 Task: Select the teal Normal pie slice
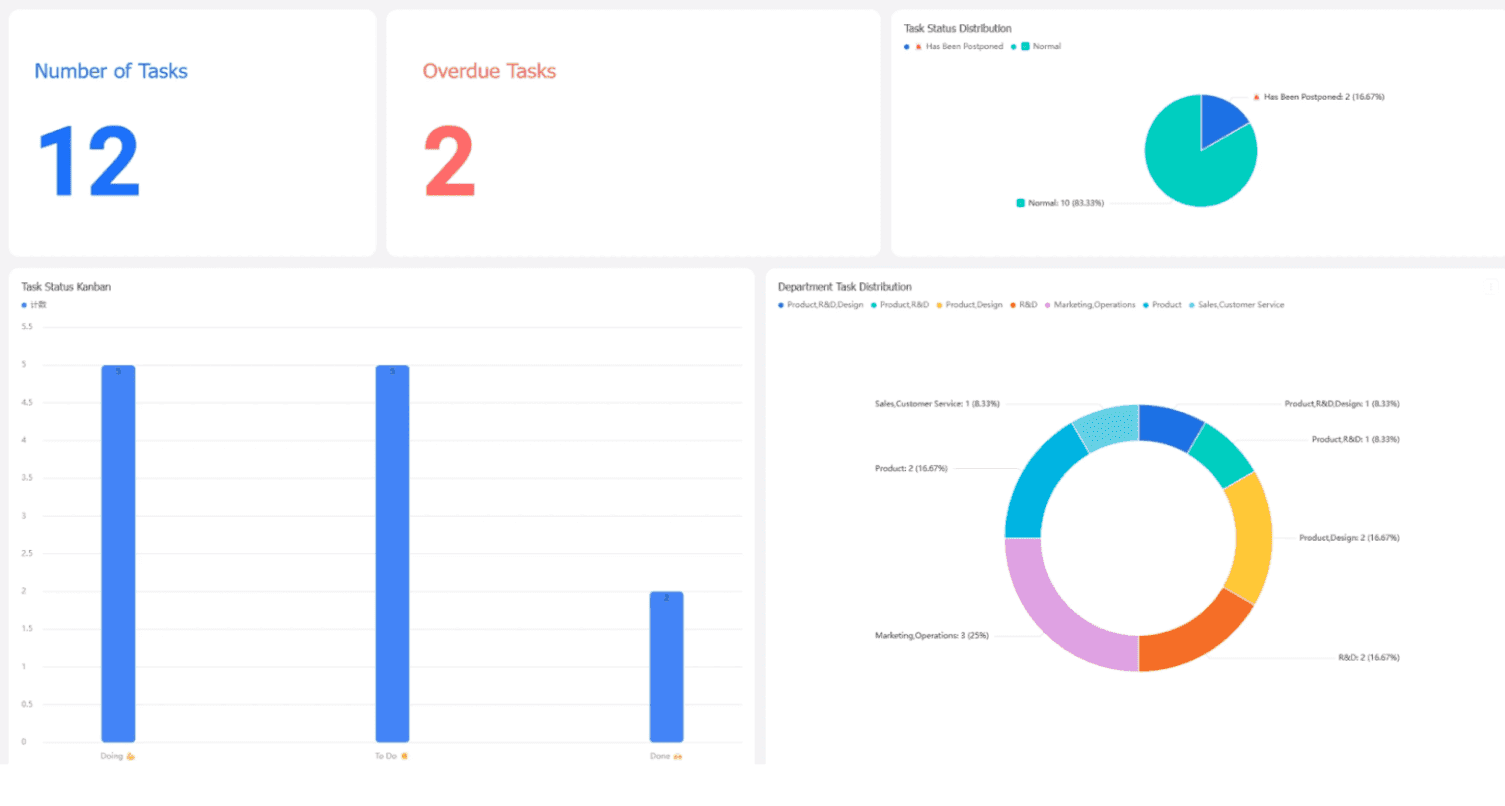coord(1185,165)
